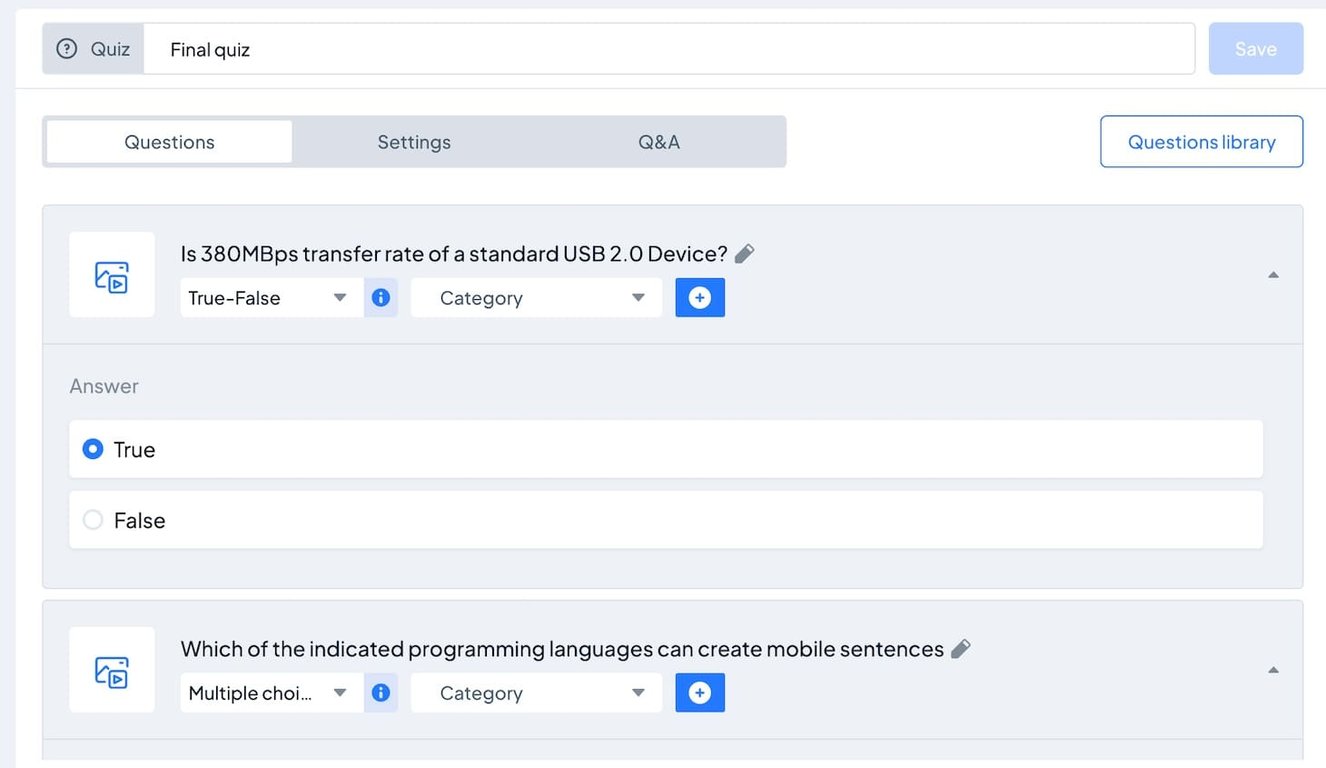Collapse the programming languages question card

point(1273,669)
